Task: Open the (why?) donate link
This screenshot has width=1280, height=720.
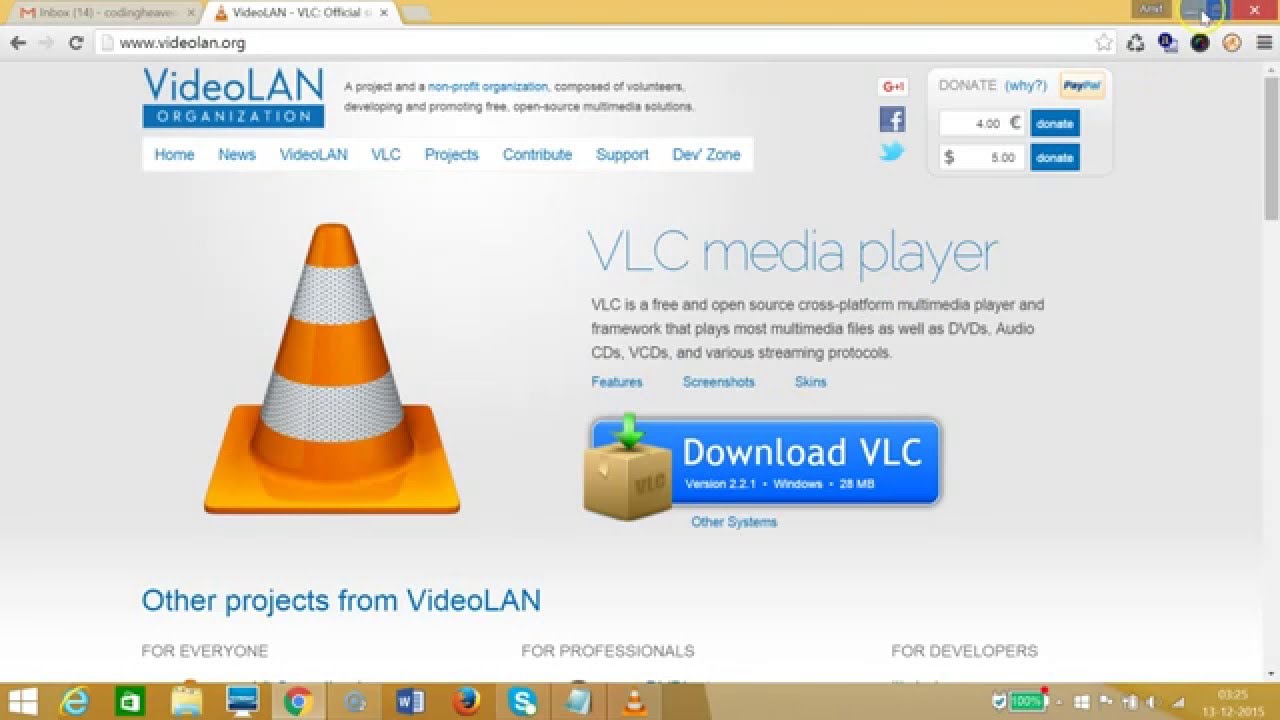Action: click(x=1026, y=85)
